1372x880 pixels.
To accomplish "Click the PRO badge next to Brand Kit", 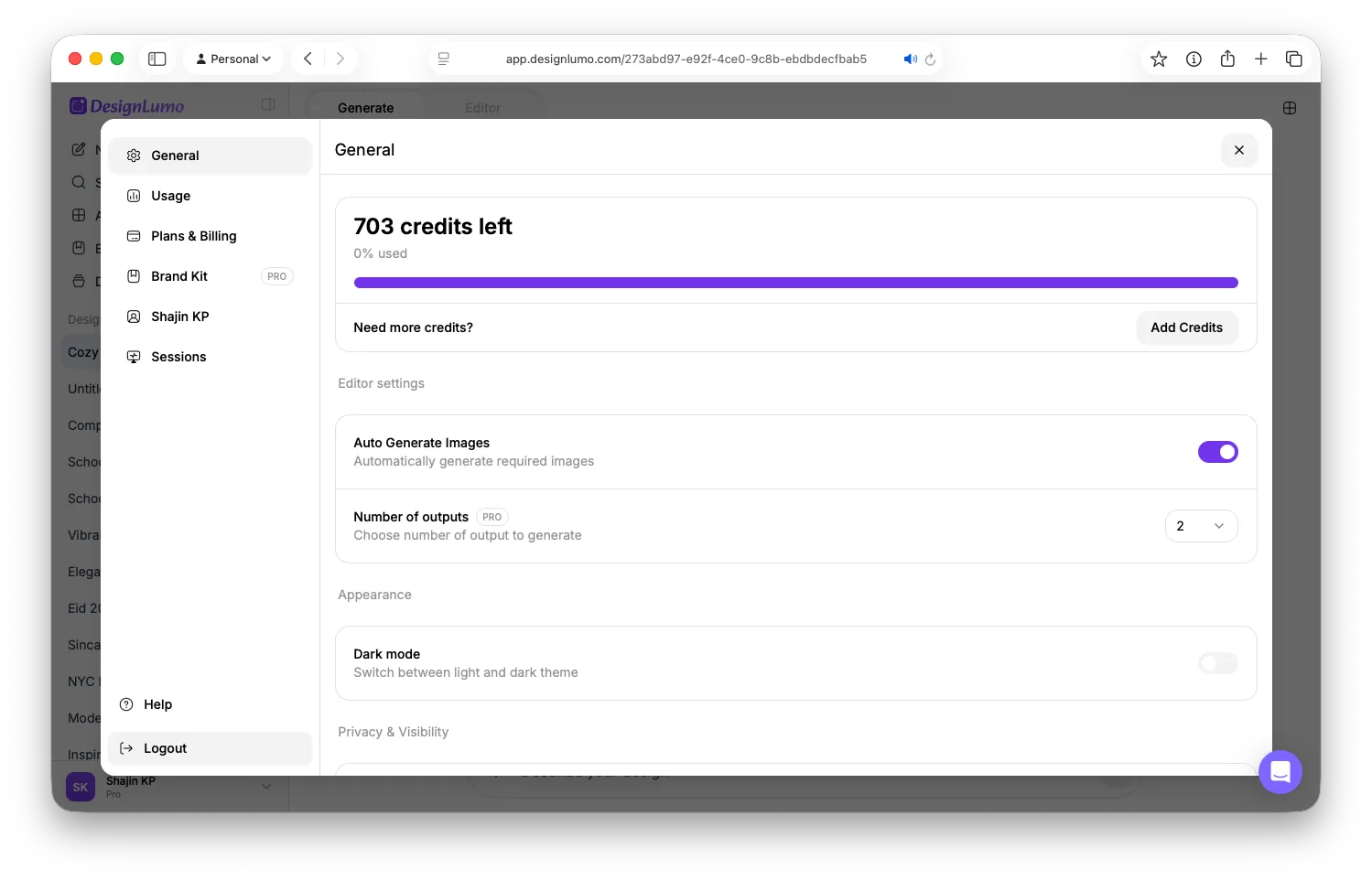I will (277, 276).
